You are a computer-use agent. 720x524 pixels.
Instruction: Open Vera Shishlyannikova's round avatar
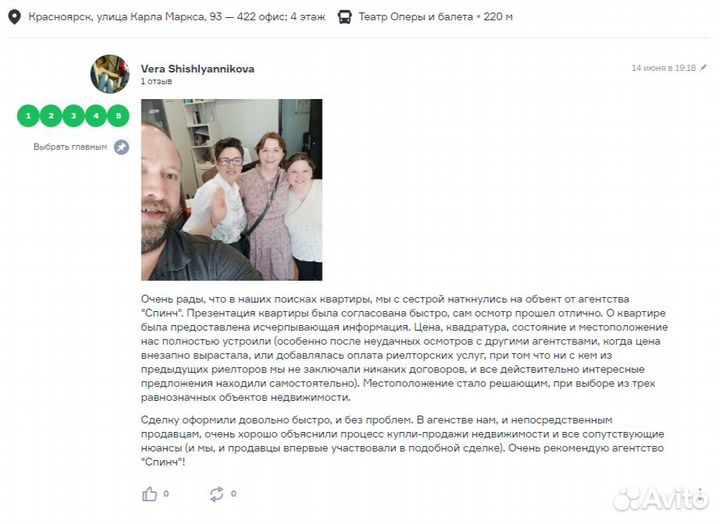tap(110, 74)
